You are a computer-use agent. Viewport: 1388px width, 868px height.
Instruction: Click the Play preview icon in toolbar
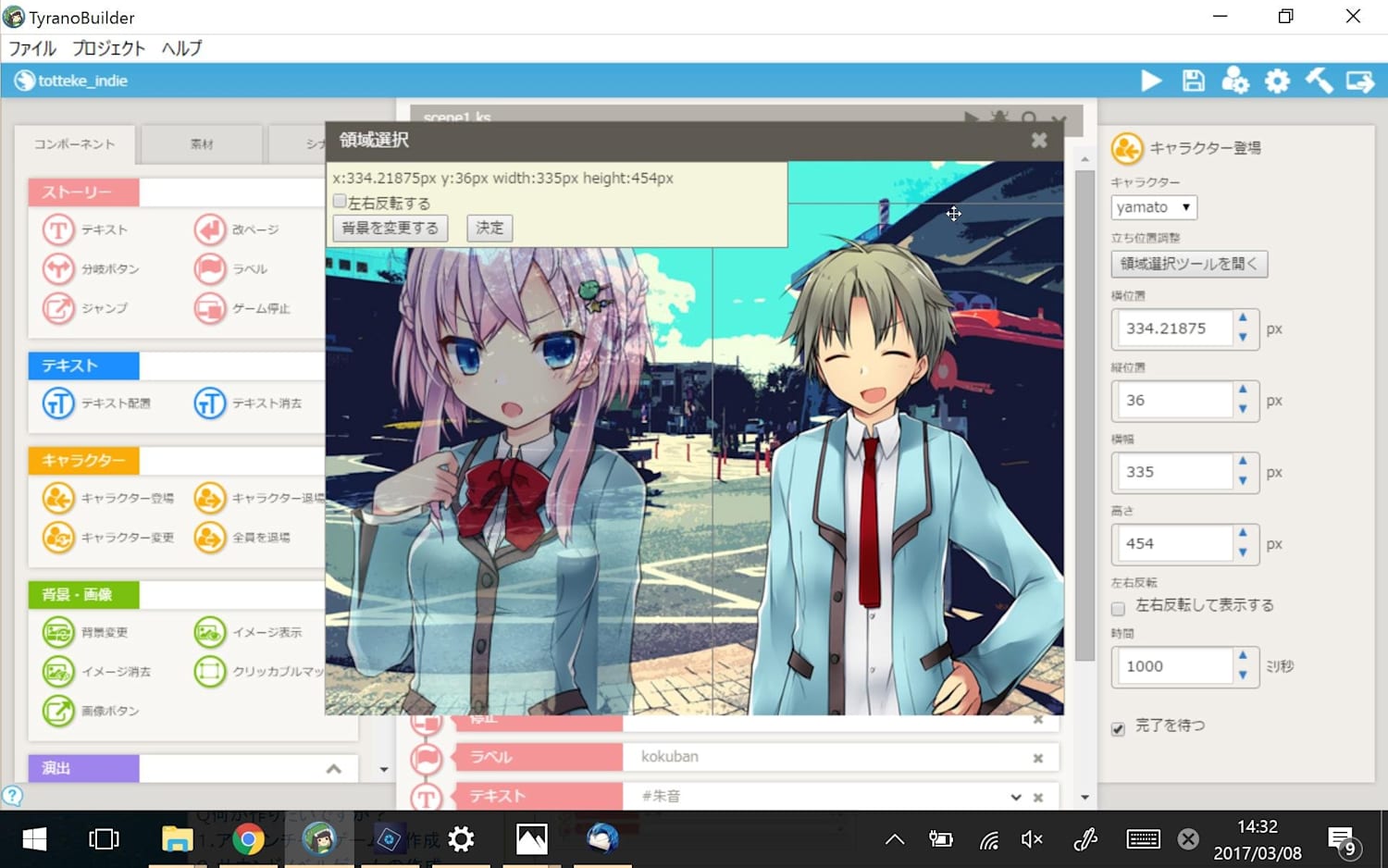1151,81
